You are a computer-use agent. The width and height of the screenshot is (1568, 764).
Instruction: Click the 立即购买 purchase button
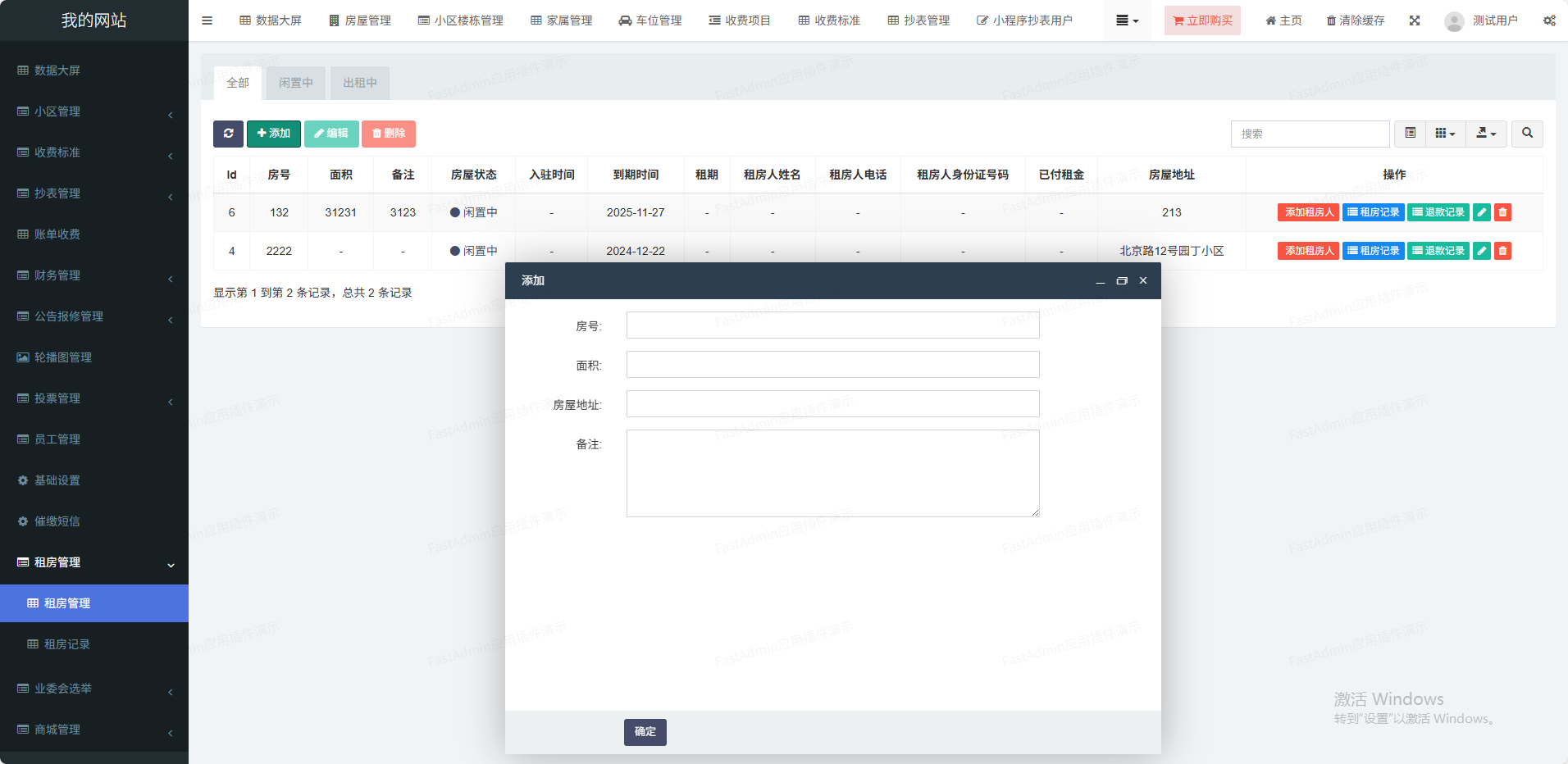[1202, 20]
